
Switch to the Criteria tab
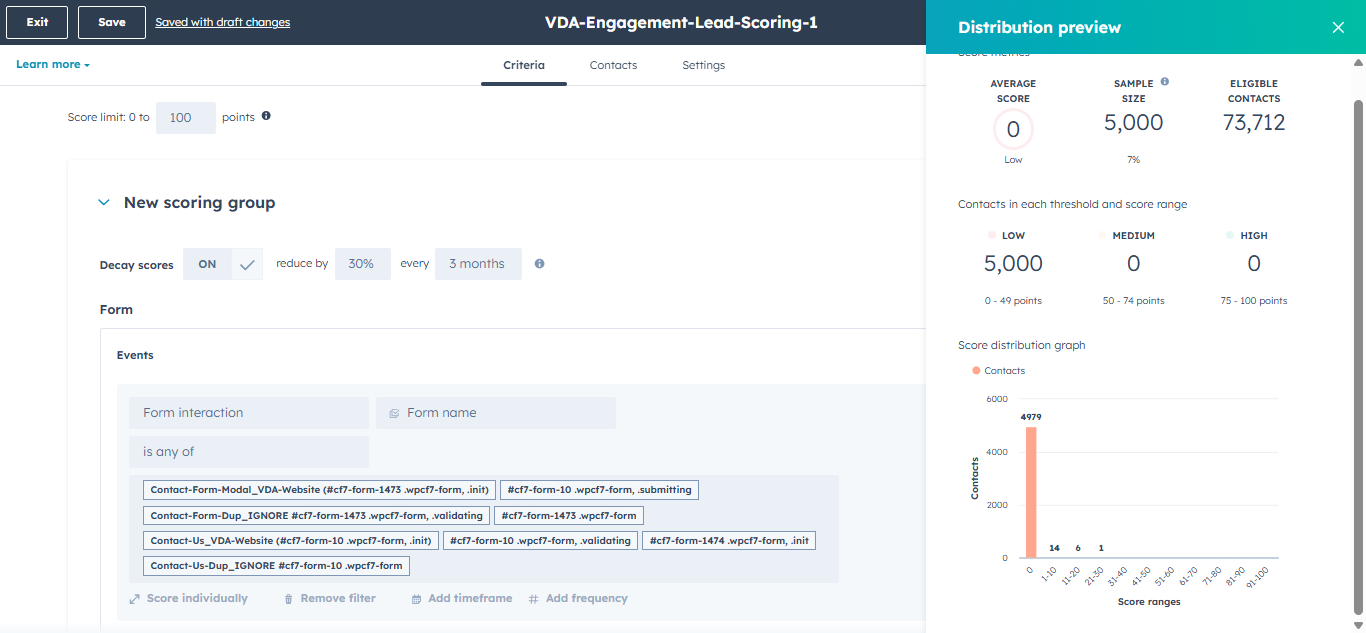524,65
